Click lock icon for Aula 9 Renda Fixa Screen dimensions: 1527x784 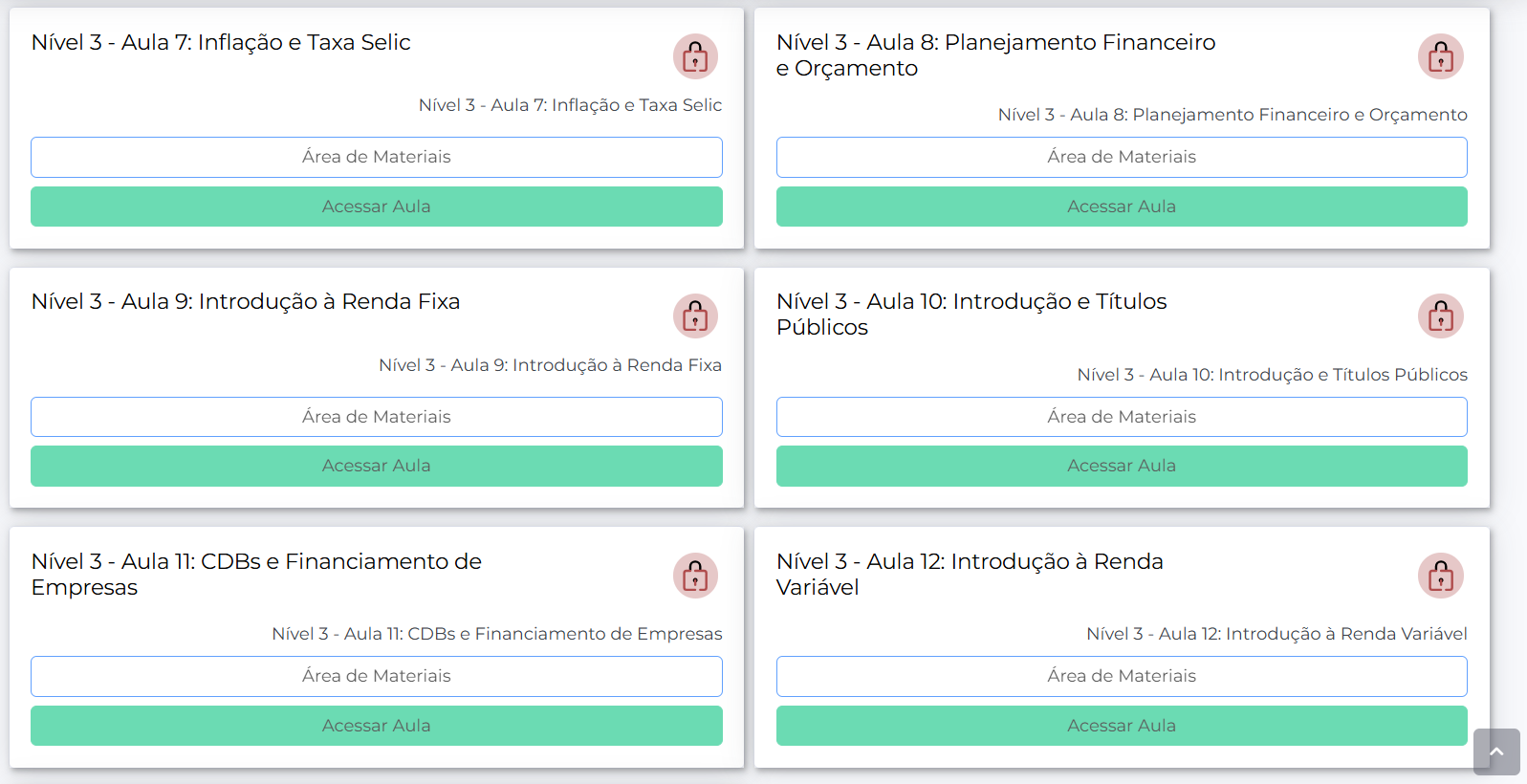[x=695, y=316]
